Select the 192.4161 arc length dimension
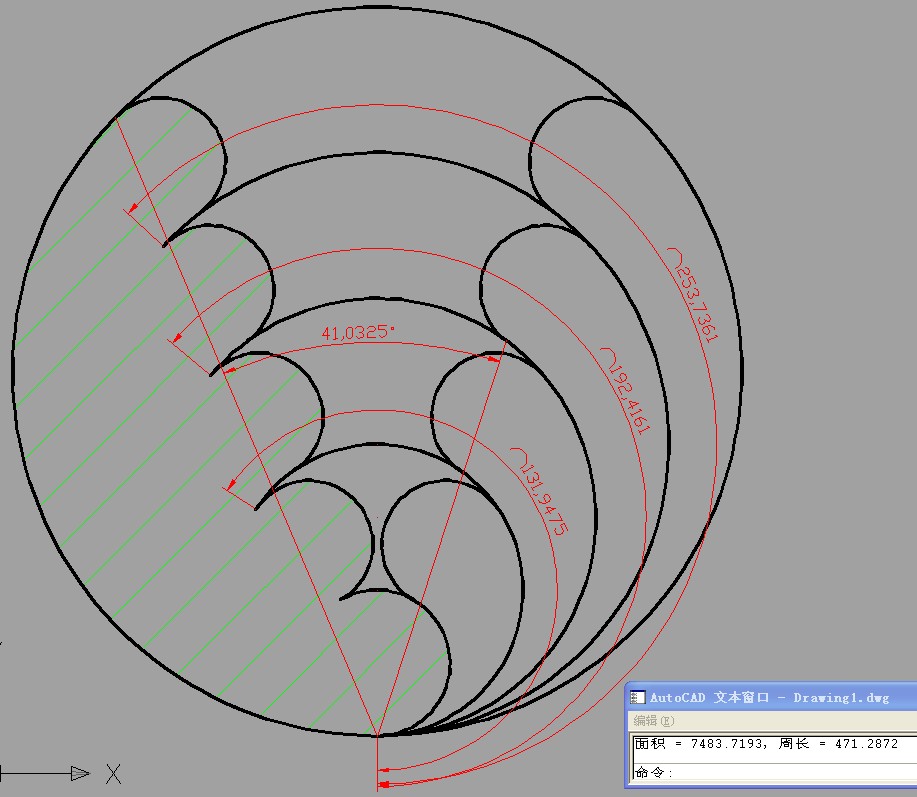 pos(626,391)
